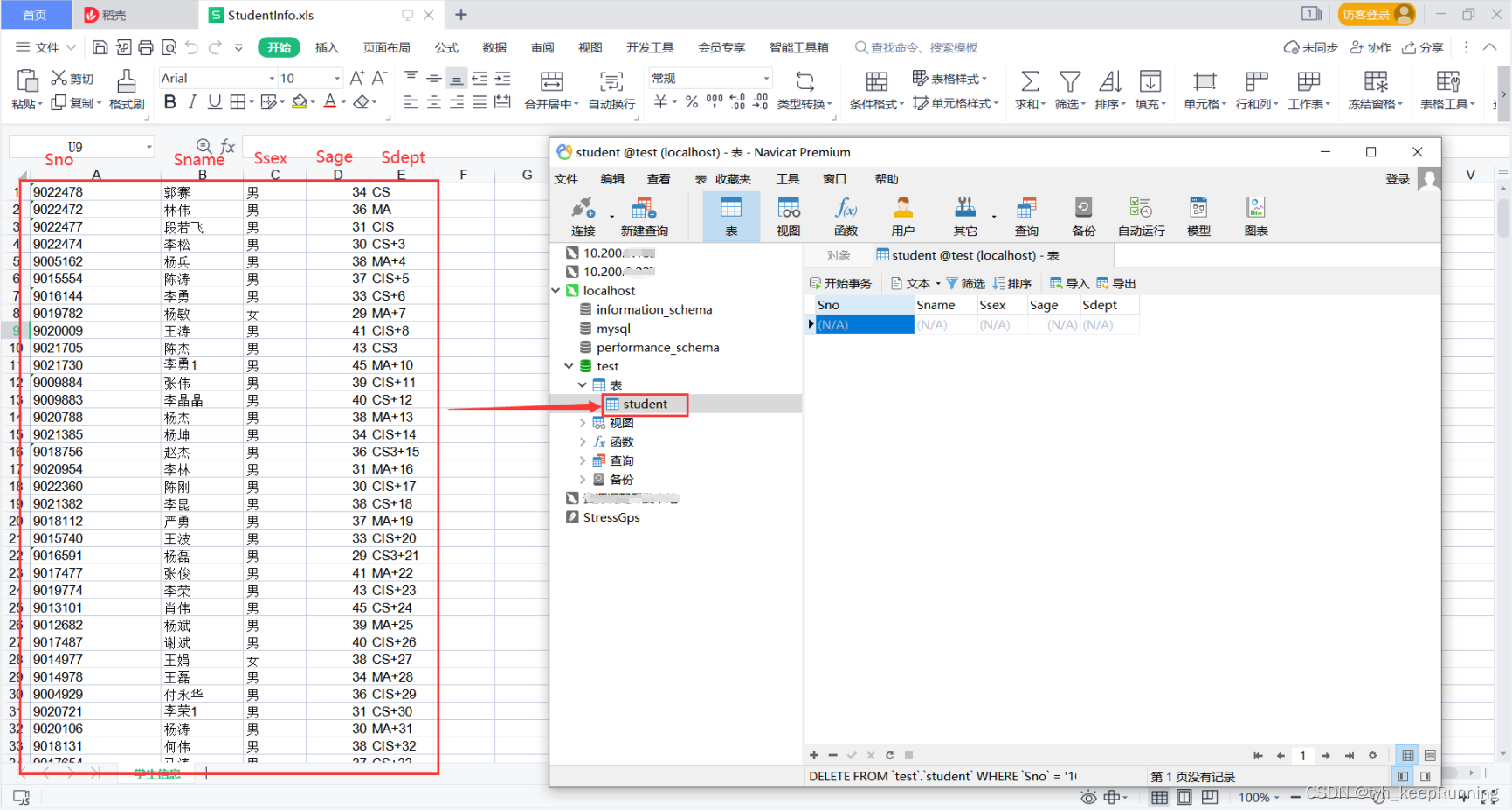The width and height of the screenshot is (1512, 810).
Task: Click 开始事务 in the Navicat table toolbar
Action: [840, 283]
